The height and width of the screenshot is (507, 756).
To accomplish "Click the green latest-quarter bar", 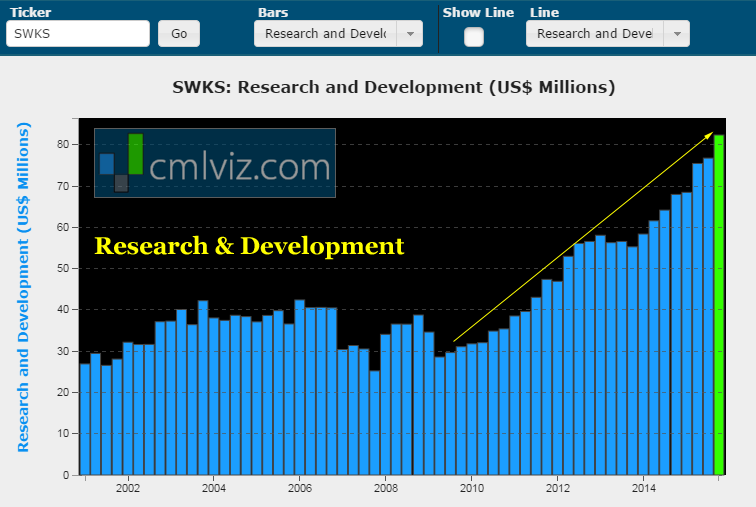I will click(x=719, y=305).
